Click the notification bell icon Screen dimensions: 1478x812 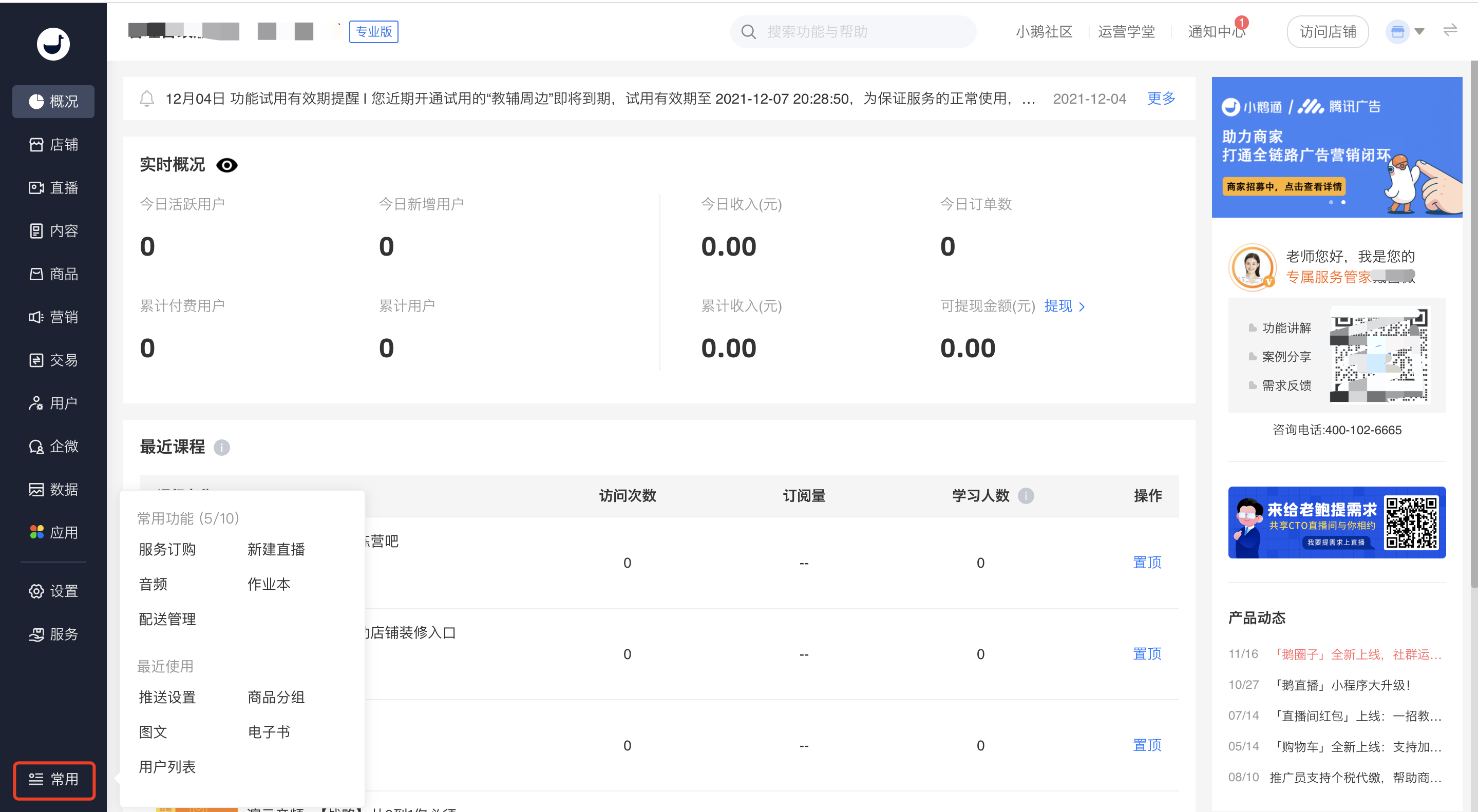coord(147,99)
